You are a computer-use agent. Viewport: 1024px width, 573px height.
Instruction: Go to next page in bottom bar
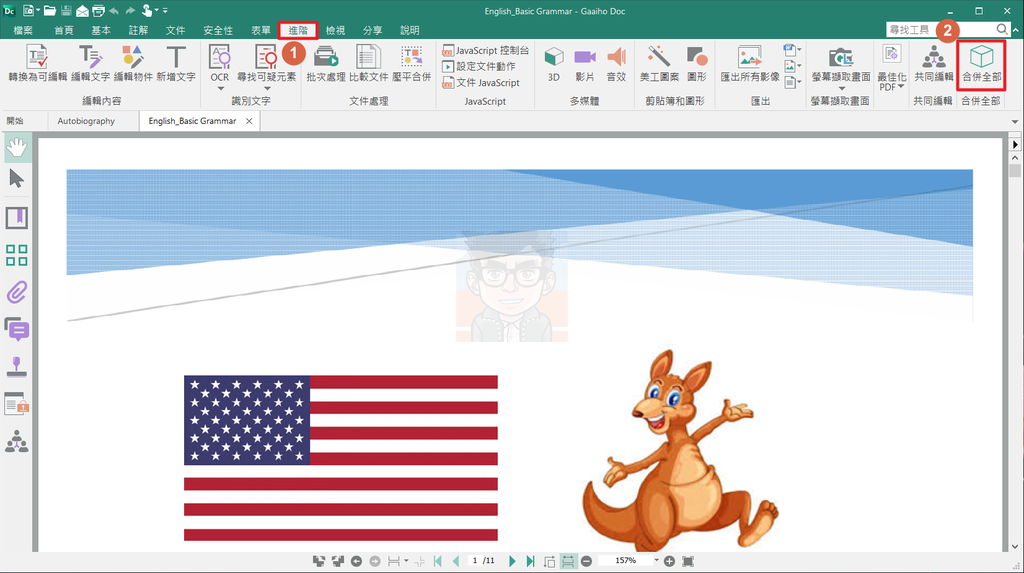(512, 561)
